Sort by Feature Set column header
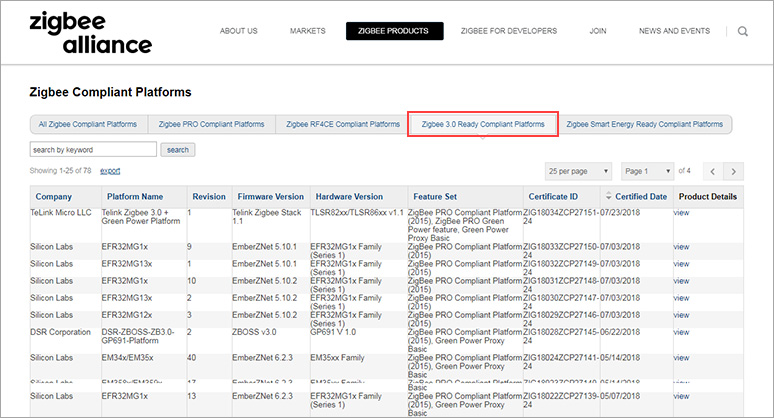The width and height of the screenshot is (774, 418). [x=435, y=196]
